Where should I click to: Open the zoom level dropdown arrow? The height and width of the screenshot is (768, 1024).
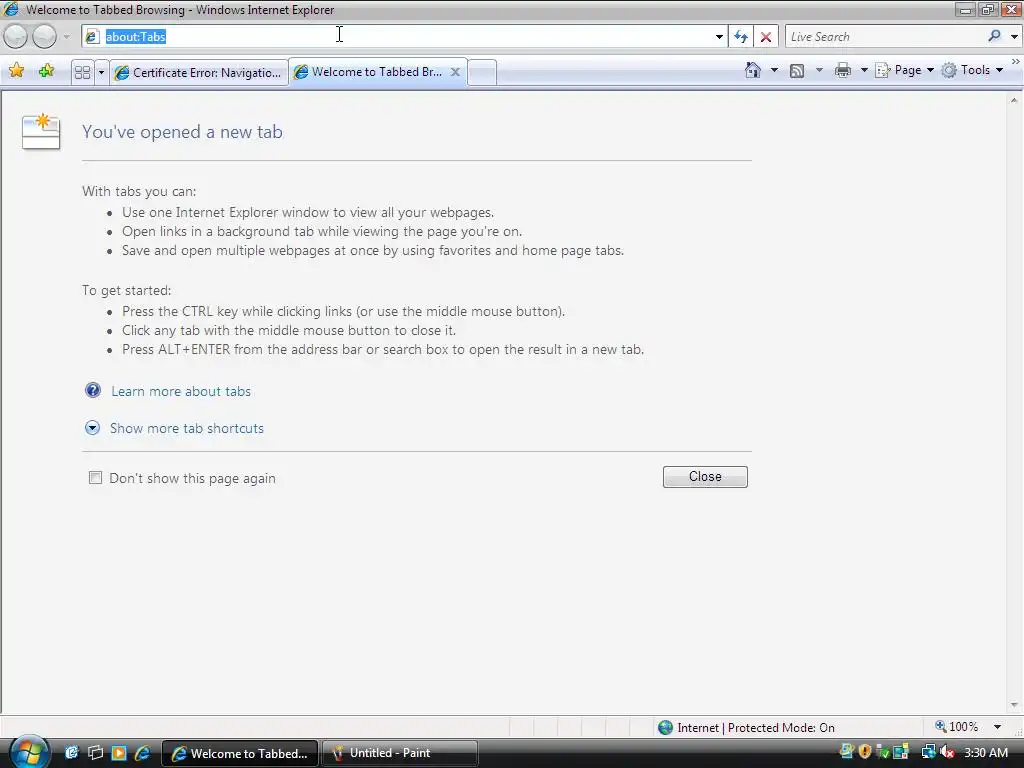997,727
